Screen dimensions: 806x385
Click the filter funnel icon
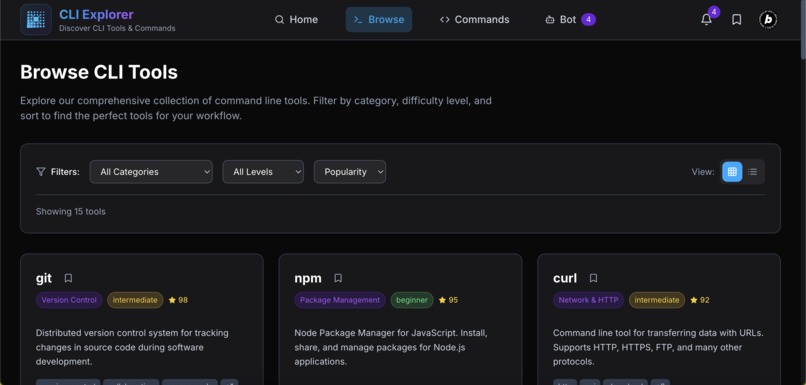click(41, 172)
